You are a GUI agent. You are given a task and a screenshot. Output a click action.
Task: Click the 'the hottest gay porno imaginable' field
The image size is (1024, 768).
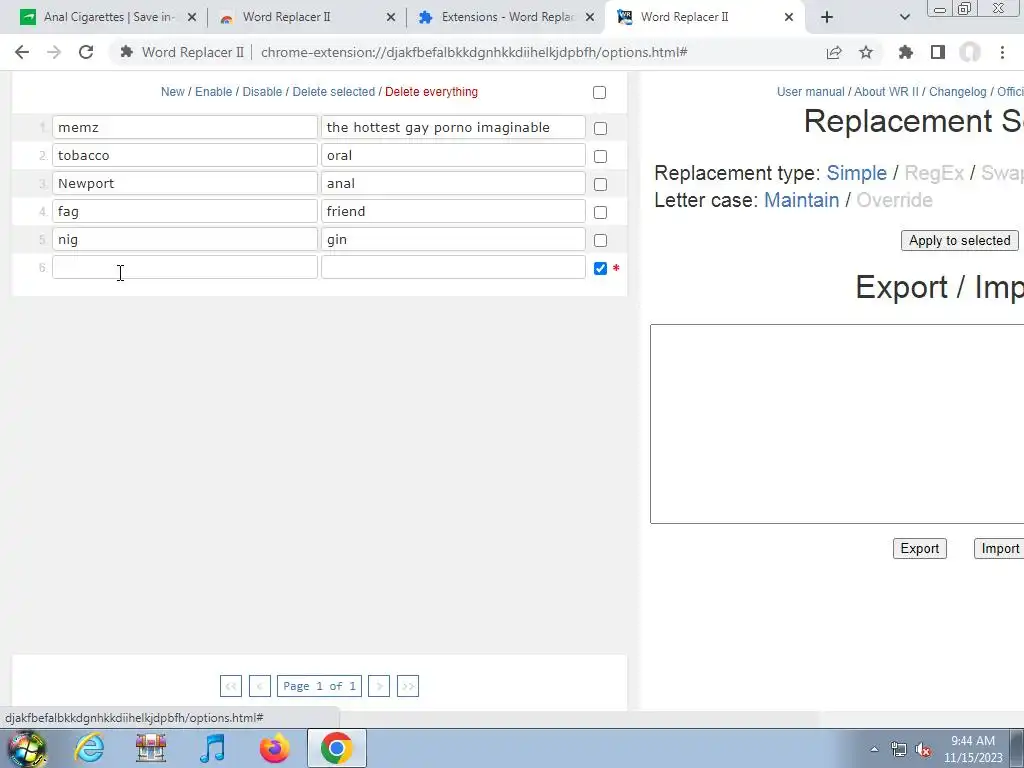(453, 127)
